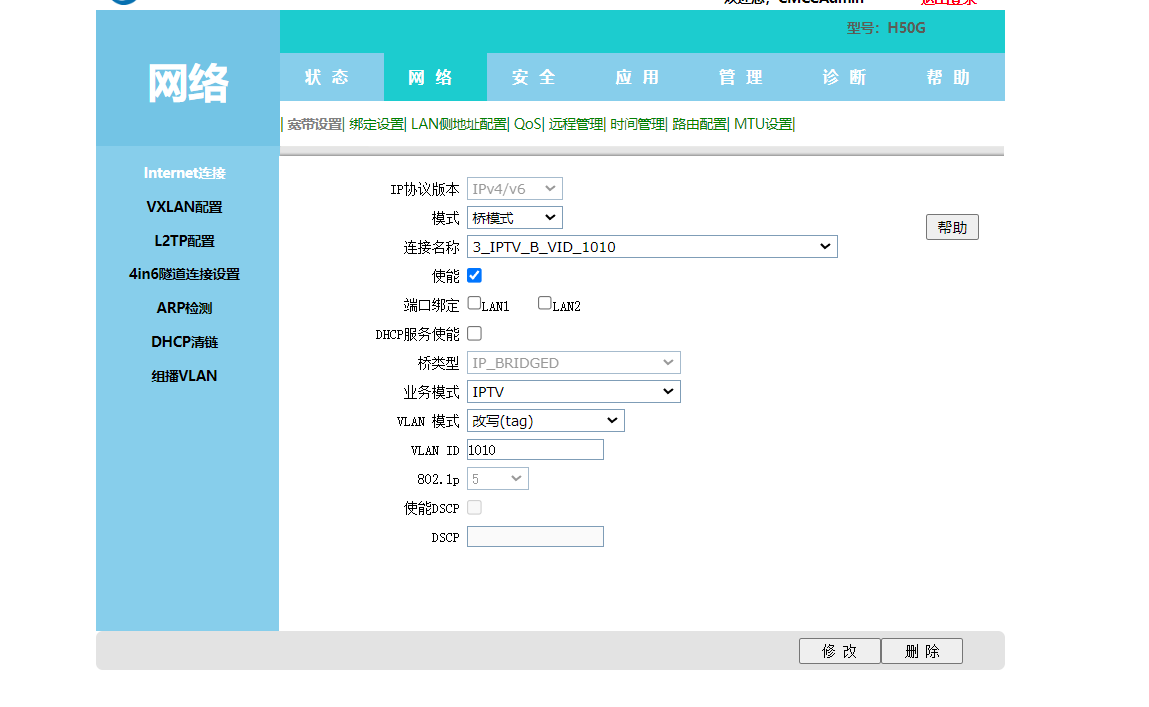Viewport: 1149px width, 707px height.
Task: Expand the 连接名称 connection name dropdown
Action: click(x=651, y=246)
